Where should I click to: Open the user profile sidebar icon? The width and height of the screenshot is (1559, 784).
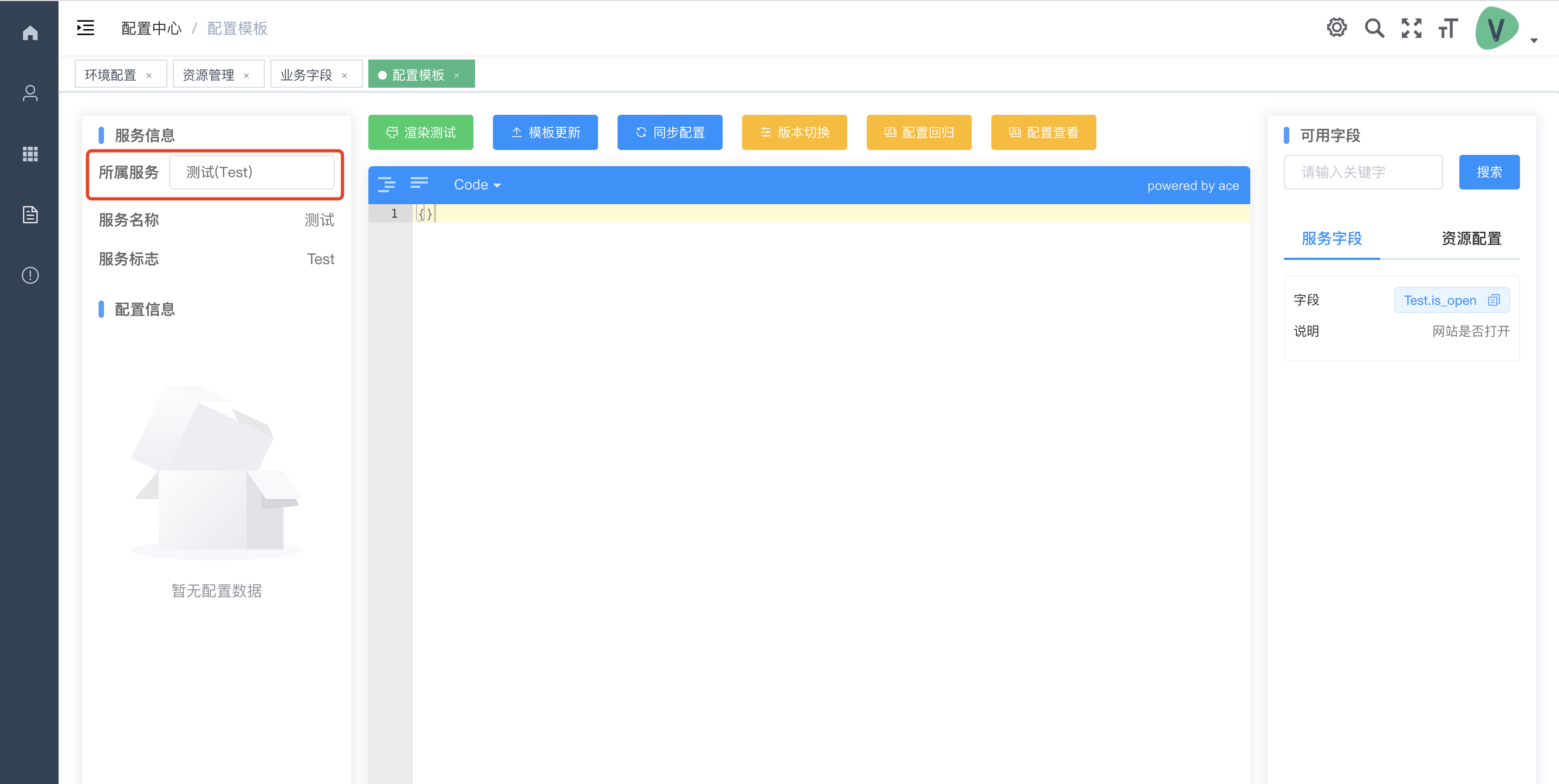coord(30,93)
